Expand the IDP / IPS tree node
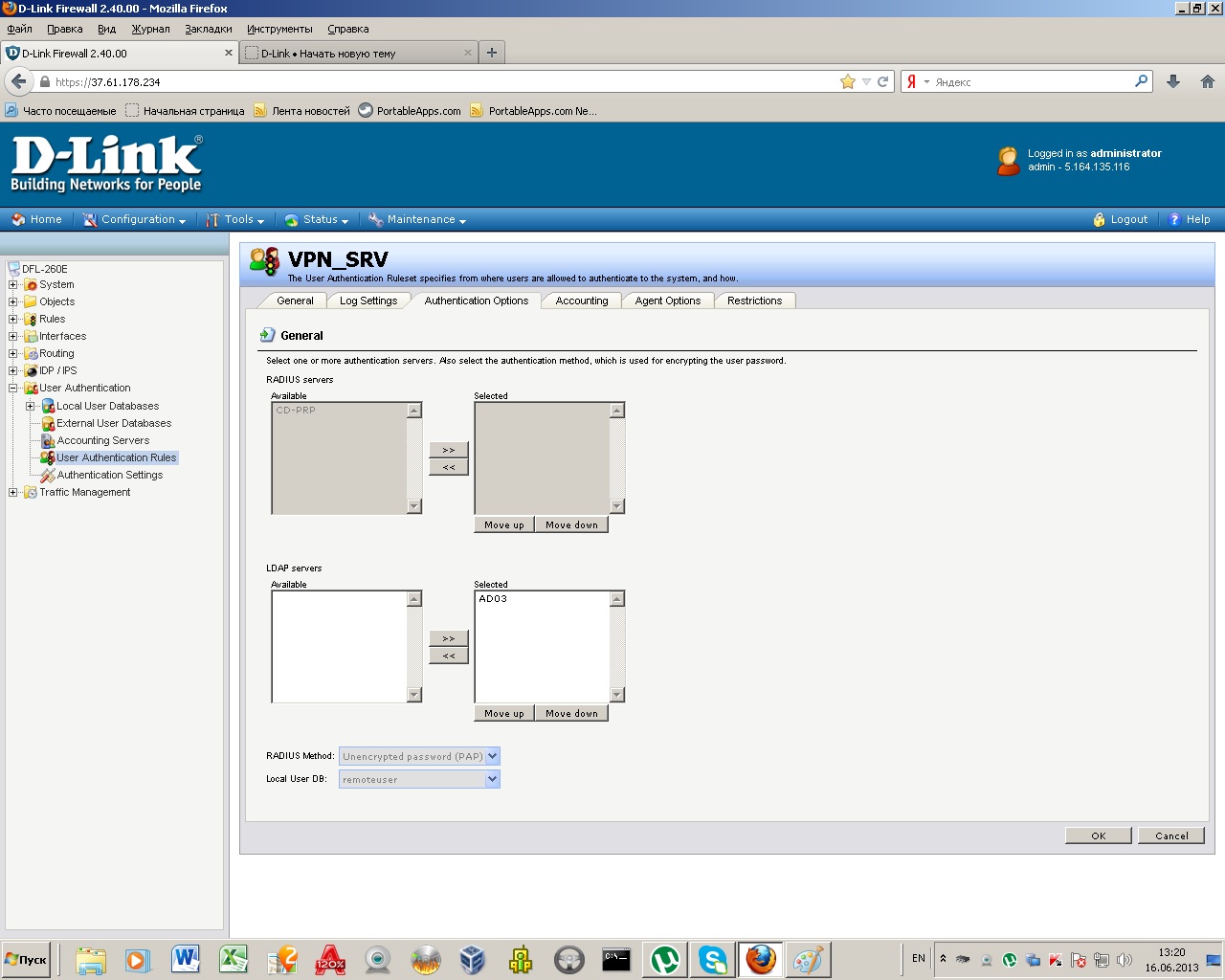1225x980 pixels. click(x=13, y=371)
